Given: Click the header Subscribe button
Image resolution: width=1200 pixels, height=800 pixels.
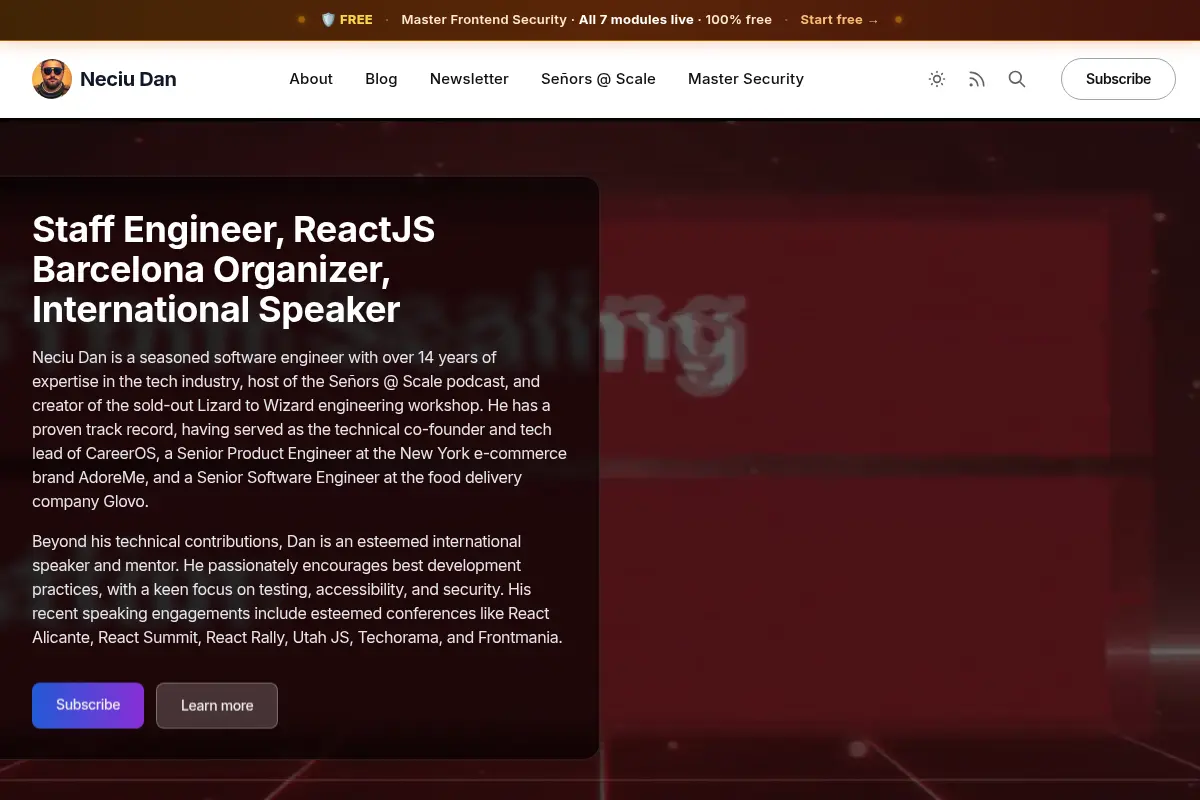Looking at the screenshot, I should 1118,79.
